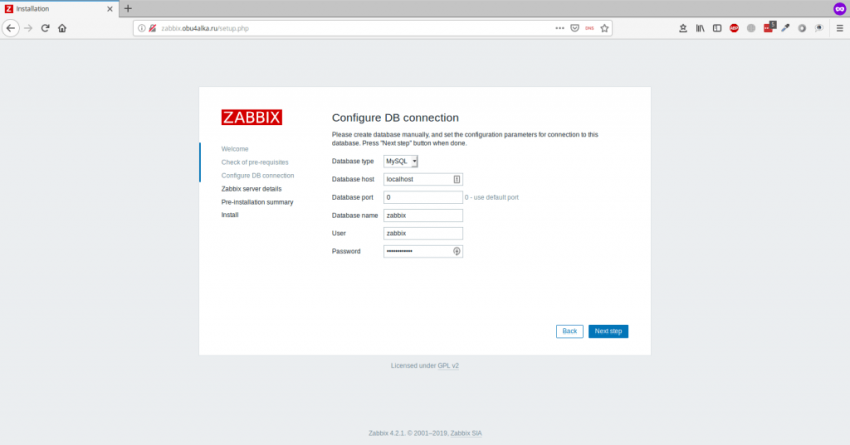Click the Database host label
850x445 pixels.
click(x=353, y=179)
